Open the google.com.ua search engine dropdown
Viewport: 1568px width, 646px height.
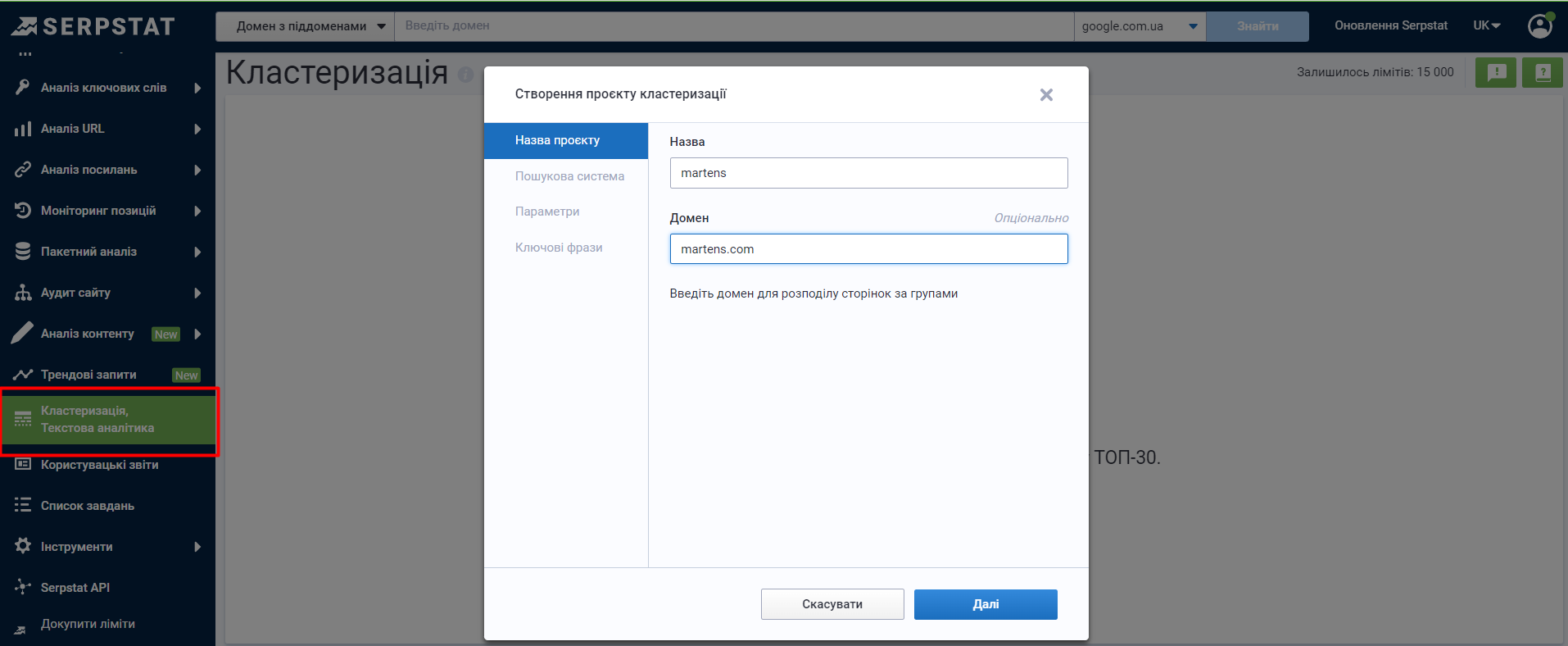1139,26
